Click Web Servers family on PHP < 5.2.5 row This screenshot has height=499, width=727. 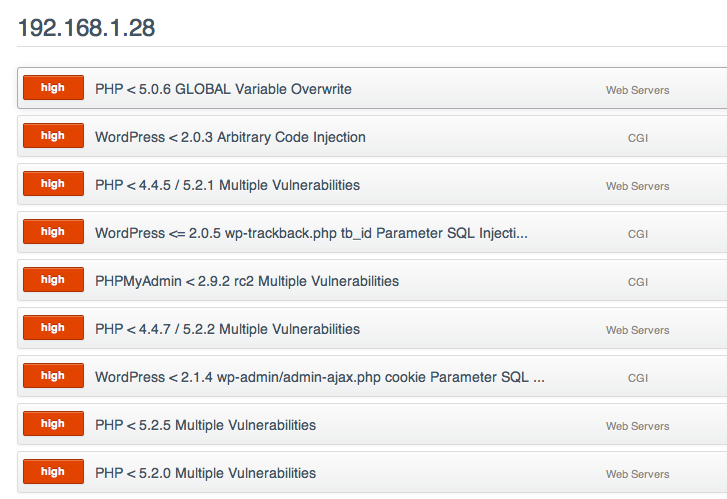coord(638,426)
